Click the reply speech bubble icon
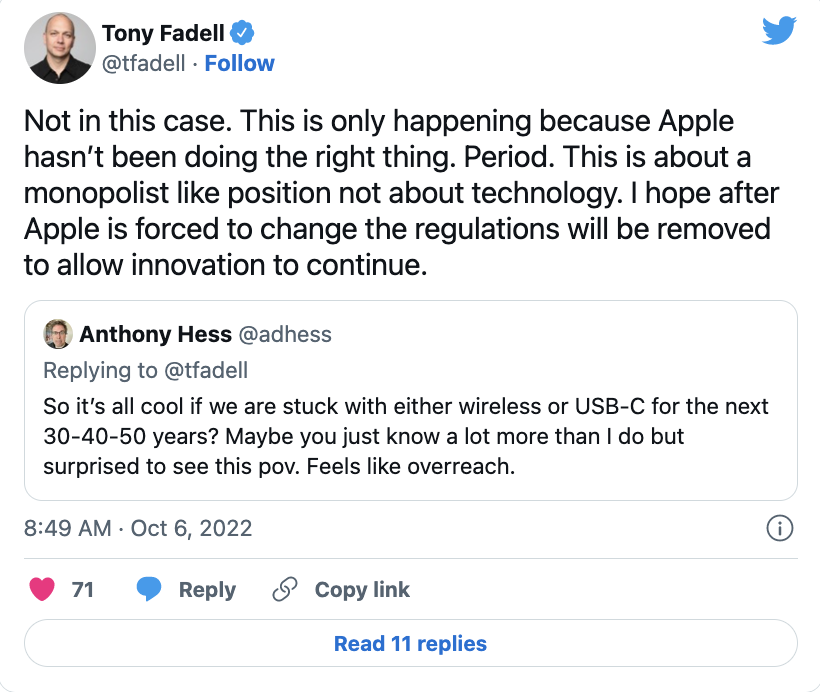820x692 pixels. coord(149,590)
